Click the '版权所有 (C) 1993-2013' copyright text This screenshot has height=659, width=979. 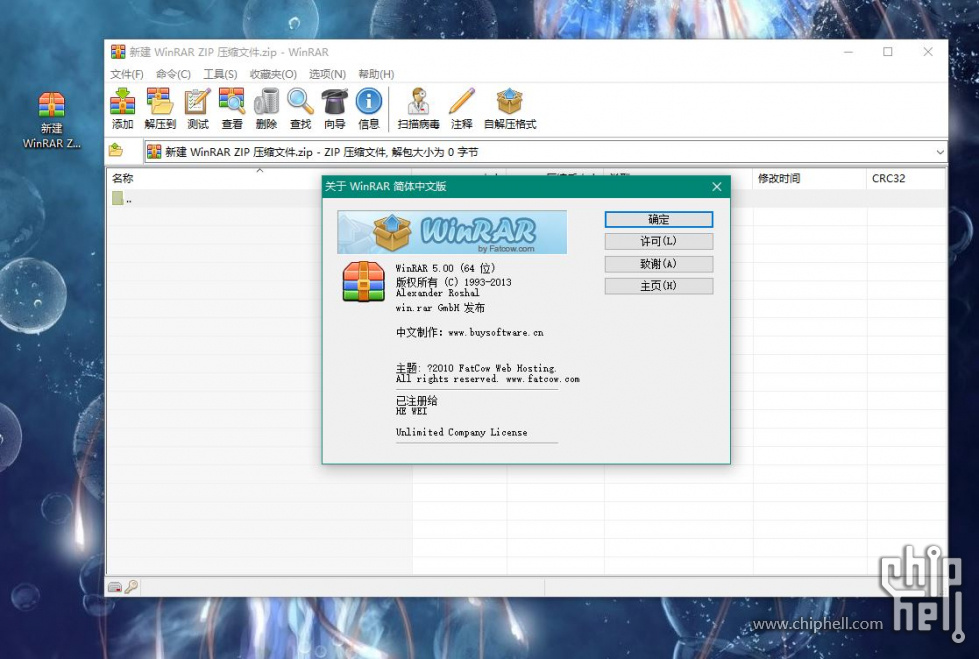[x=453, y=282]
